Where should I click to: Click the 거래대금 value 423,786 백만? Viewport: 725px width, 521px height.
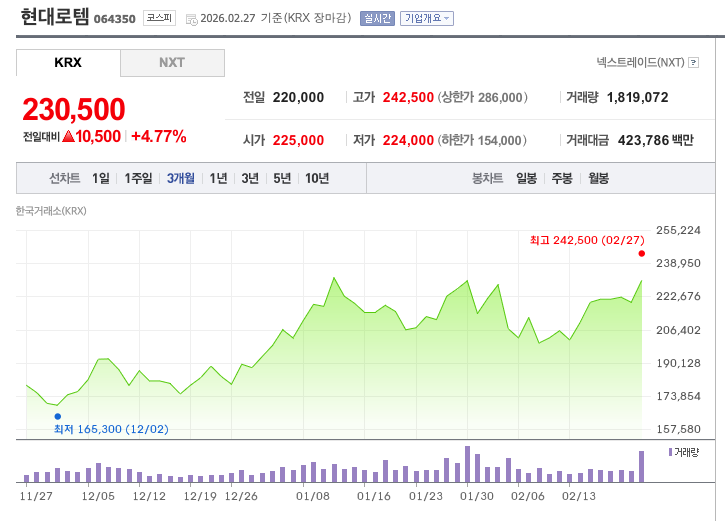click(656, 140)
